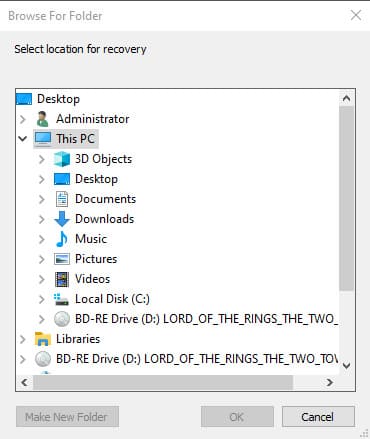Screen dimensions: 370x439
Task: Close the Browse For Folder dialog
Action: click(x=356, y=15)
